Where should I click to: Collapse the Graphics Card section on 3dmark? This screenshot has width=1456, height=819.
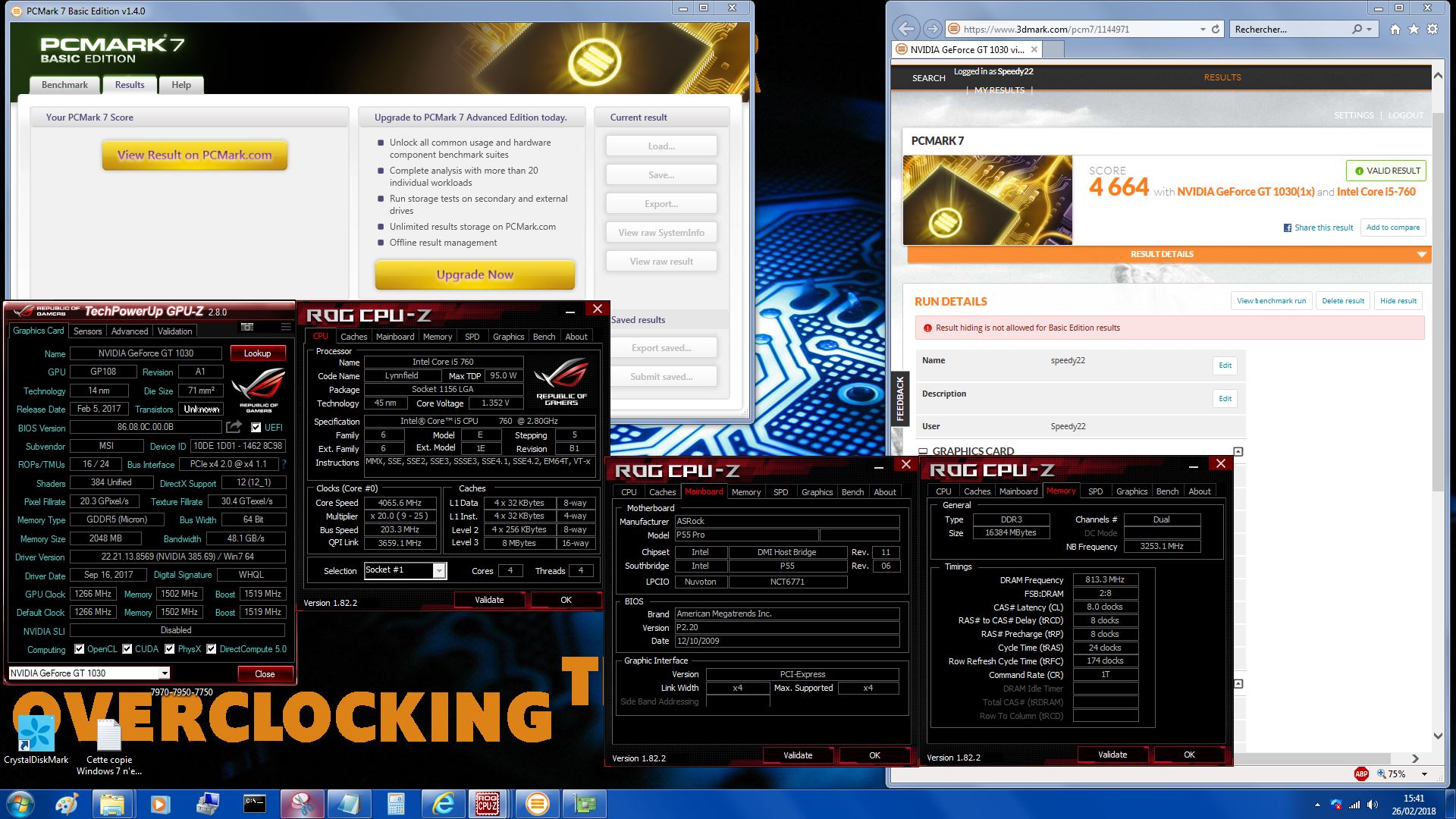[1238, 451]
